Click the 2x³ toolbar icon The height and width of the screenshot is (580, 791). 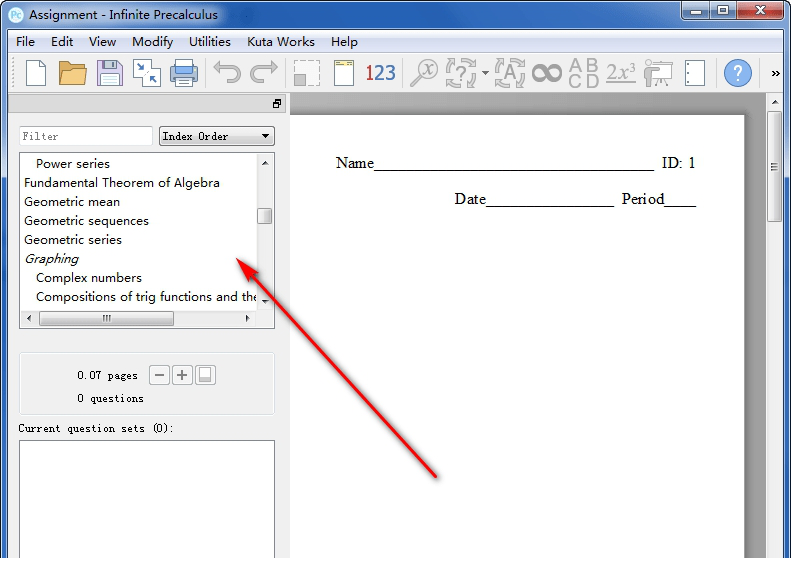coord(620,73)
